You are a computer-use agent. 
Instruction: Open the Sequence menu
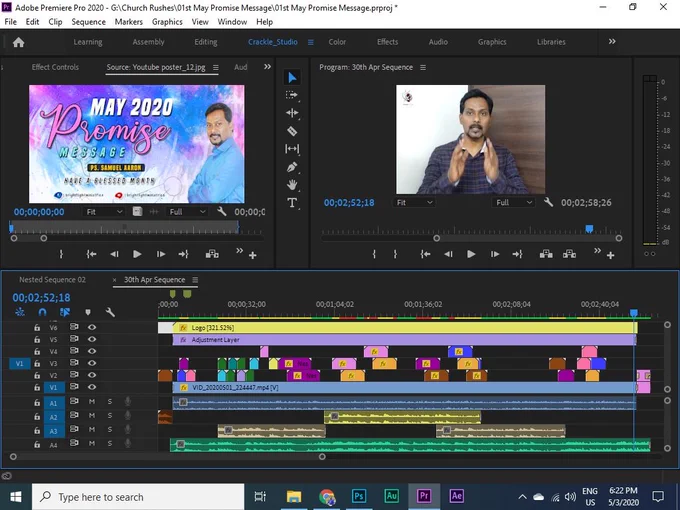tap(88, 22)
